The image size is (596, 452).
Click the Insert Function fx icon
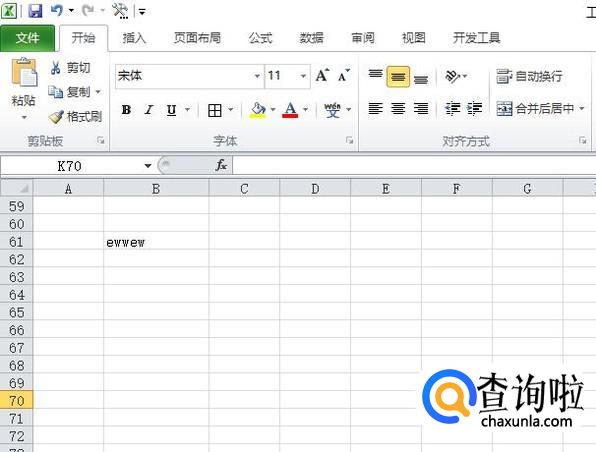click(x=221, y=165)
